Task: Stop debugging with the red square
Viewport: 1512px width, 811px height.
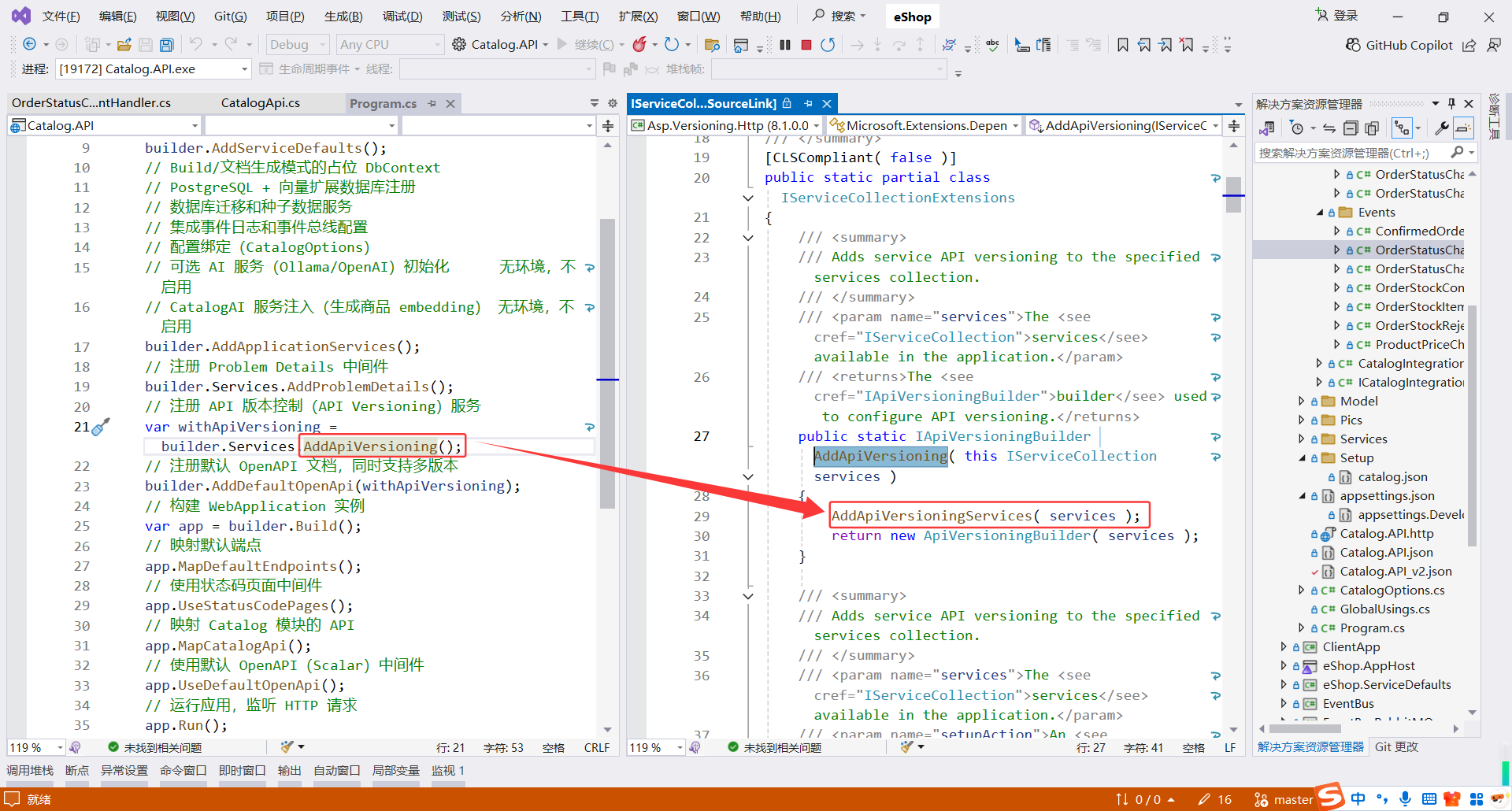Action: click(x=806, y=45)
